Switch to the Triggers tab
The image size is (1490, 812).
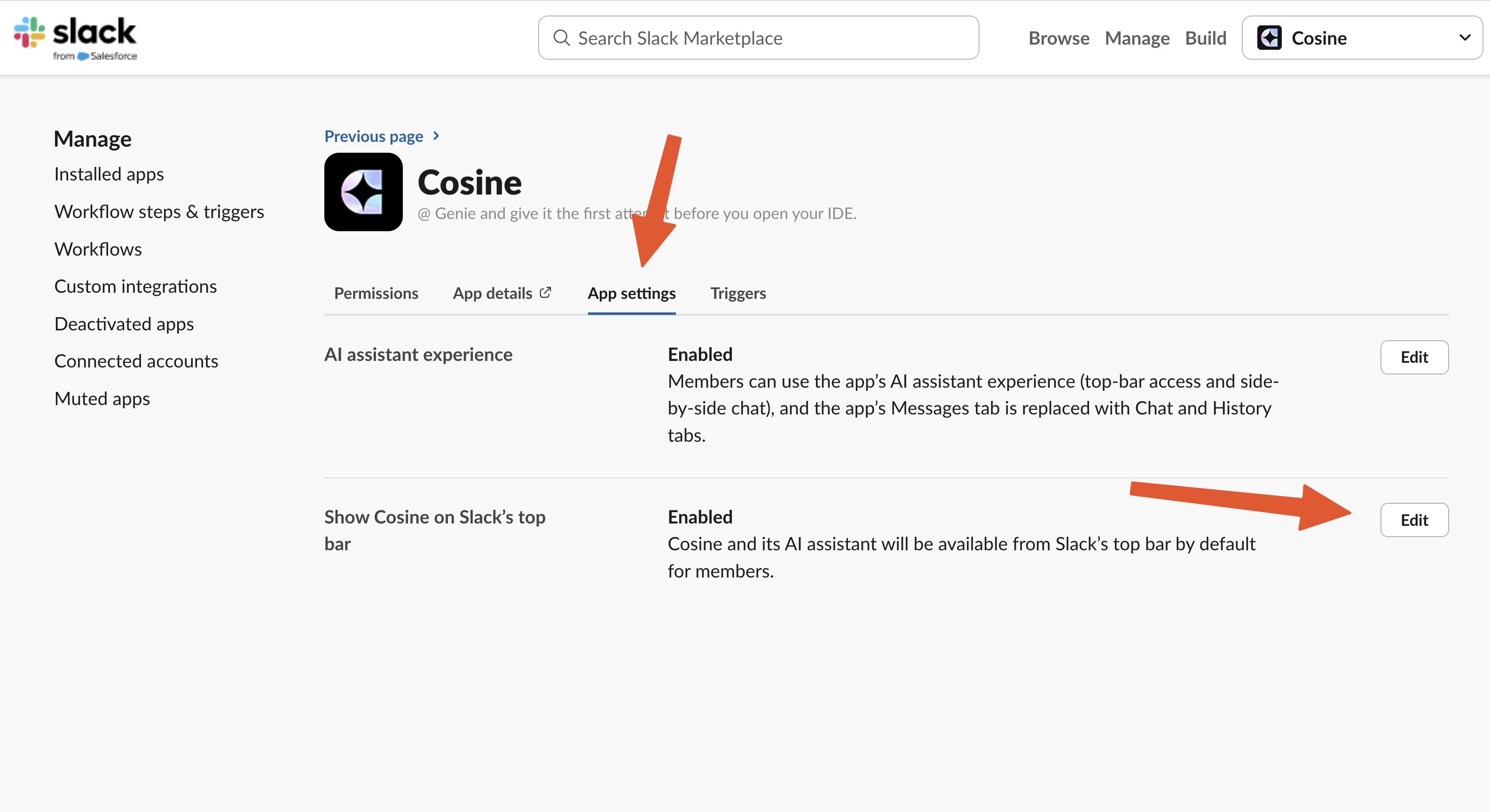point(737,293)
